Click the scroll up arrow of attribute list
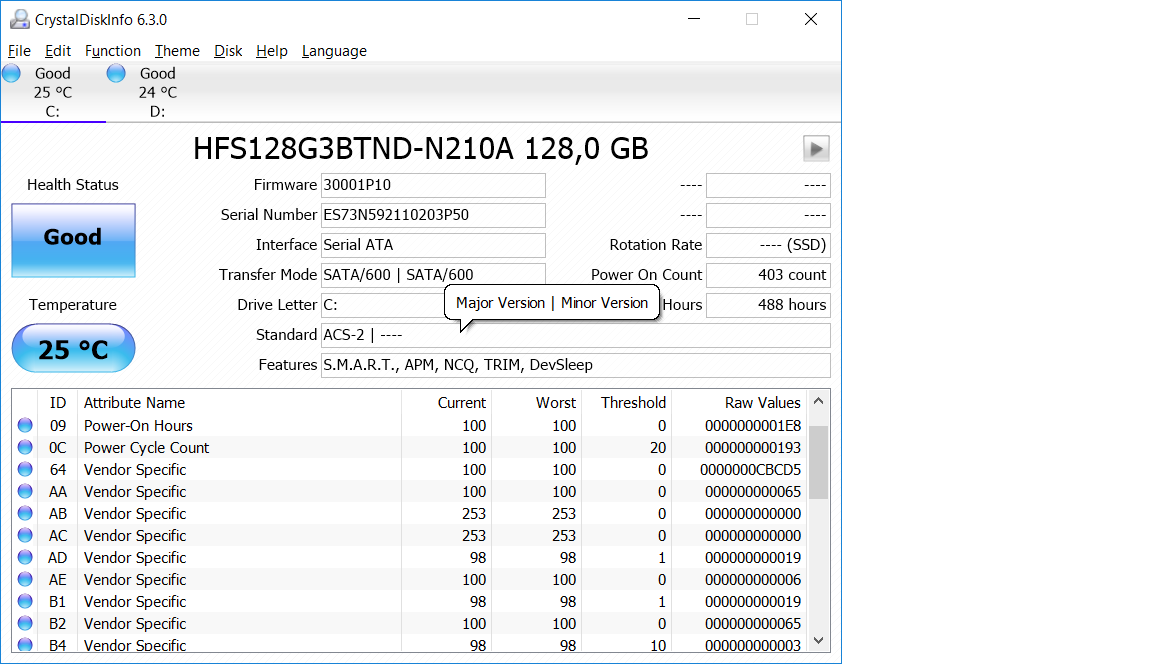The image size is (1152, 664). coord(819,402)
